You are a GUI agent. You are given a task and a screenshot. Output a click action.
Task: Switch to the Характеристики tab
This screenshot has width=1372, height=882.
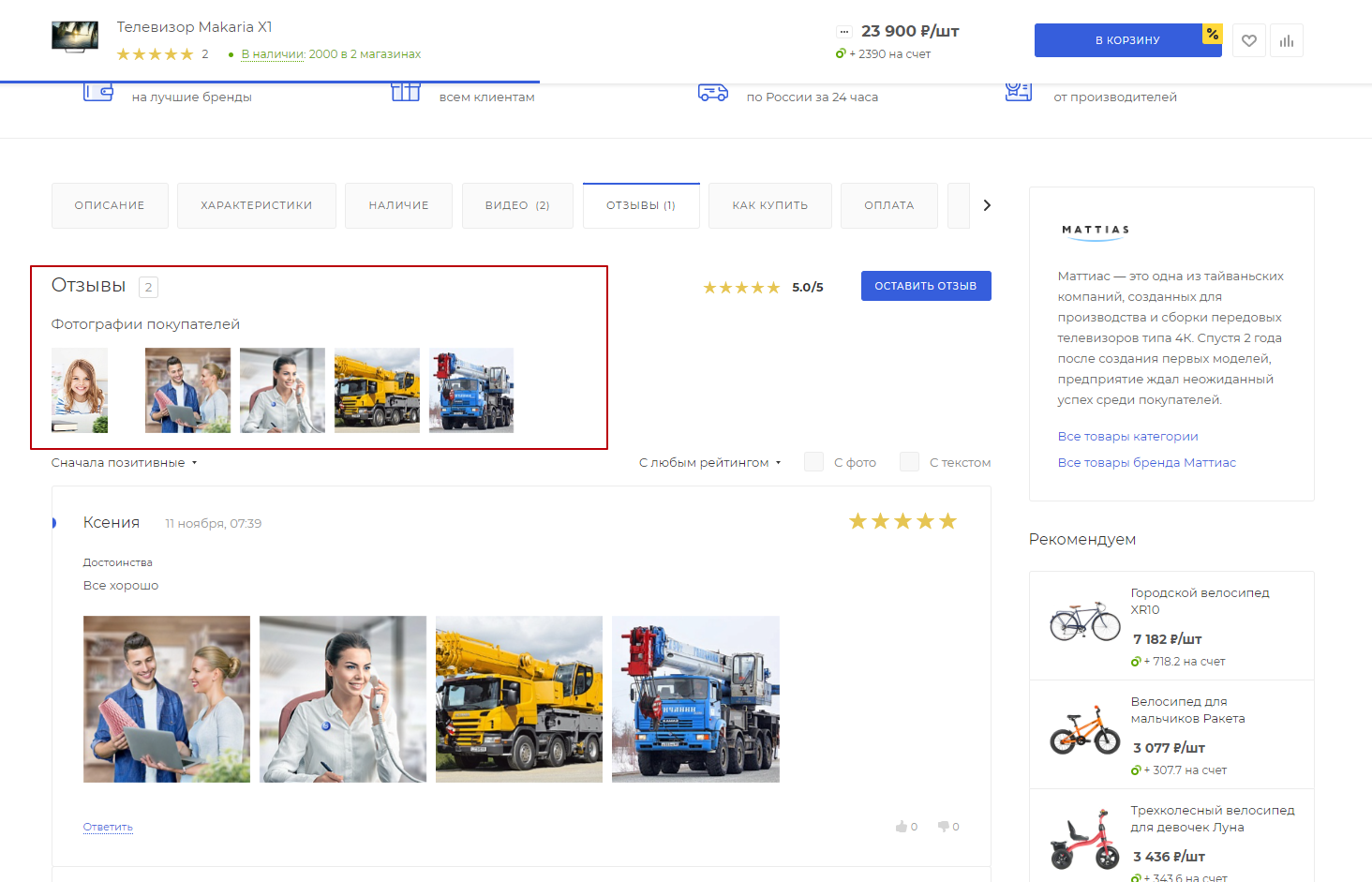point(256,205)
